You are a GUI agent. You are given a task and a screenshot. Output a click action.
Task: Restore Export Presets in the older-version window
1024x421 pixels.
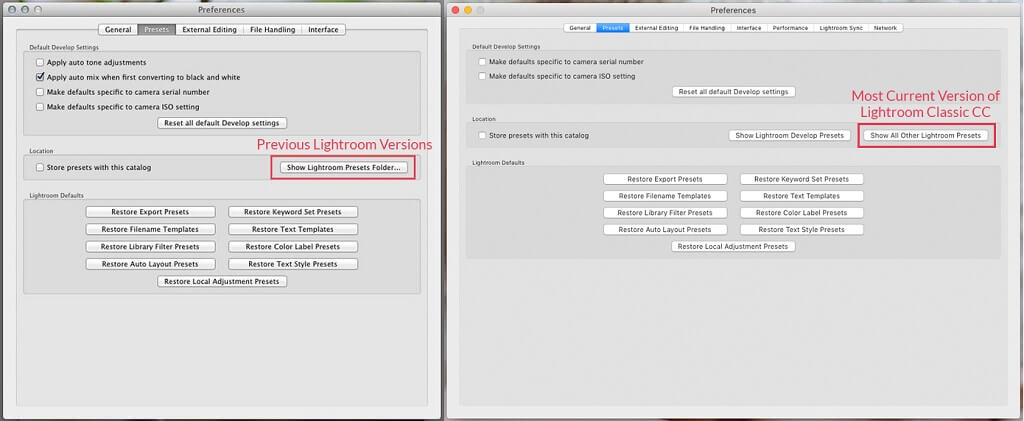[150, 212]
